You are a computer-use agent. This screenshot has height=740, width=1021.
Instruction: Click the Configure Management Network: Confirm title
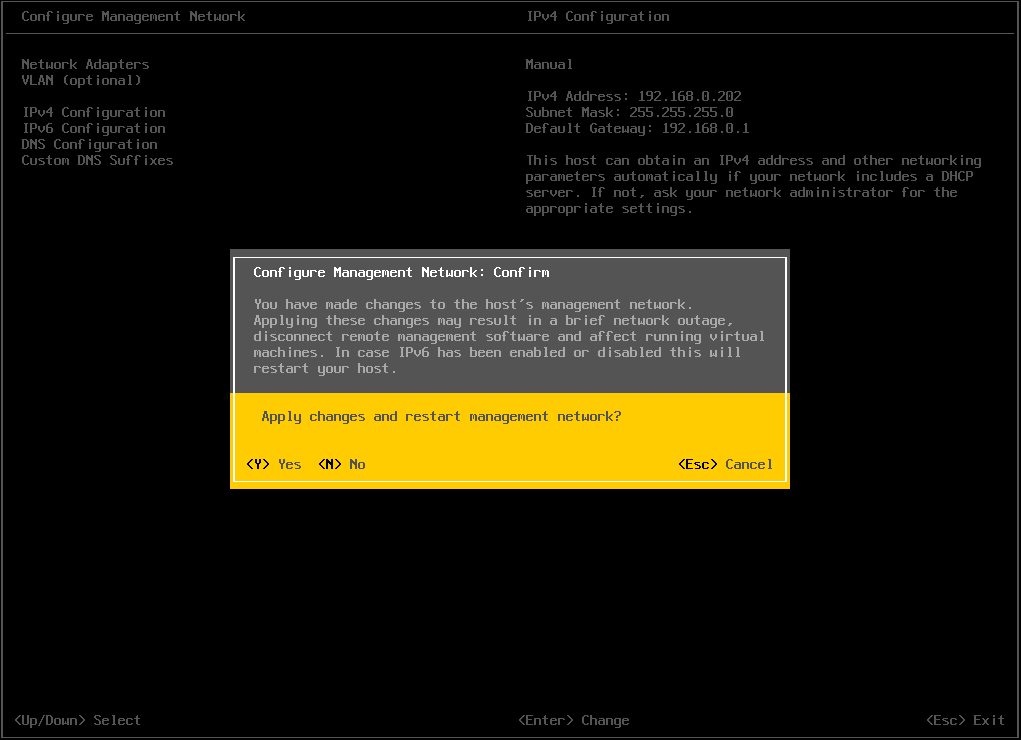[401, 272]
